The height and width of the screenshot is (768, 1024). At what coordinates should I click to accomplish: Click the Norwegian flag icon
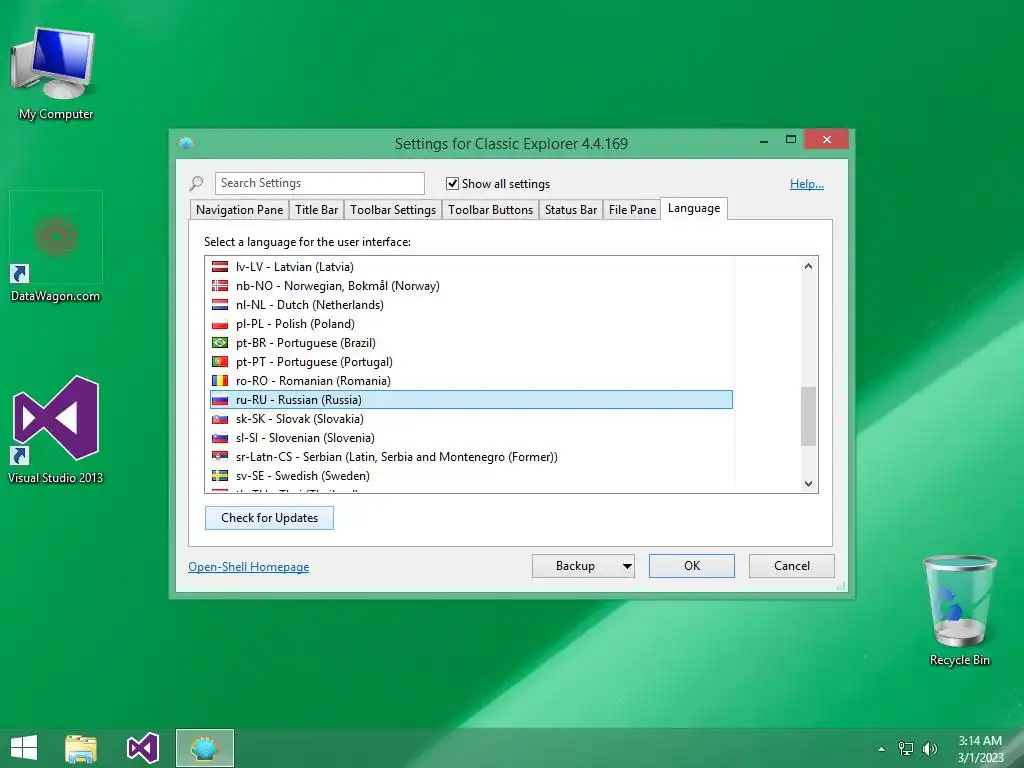point(220,285)
